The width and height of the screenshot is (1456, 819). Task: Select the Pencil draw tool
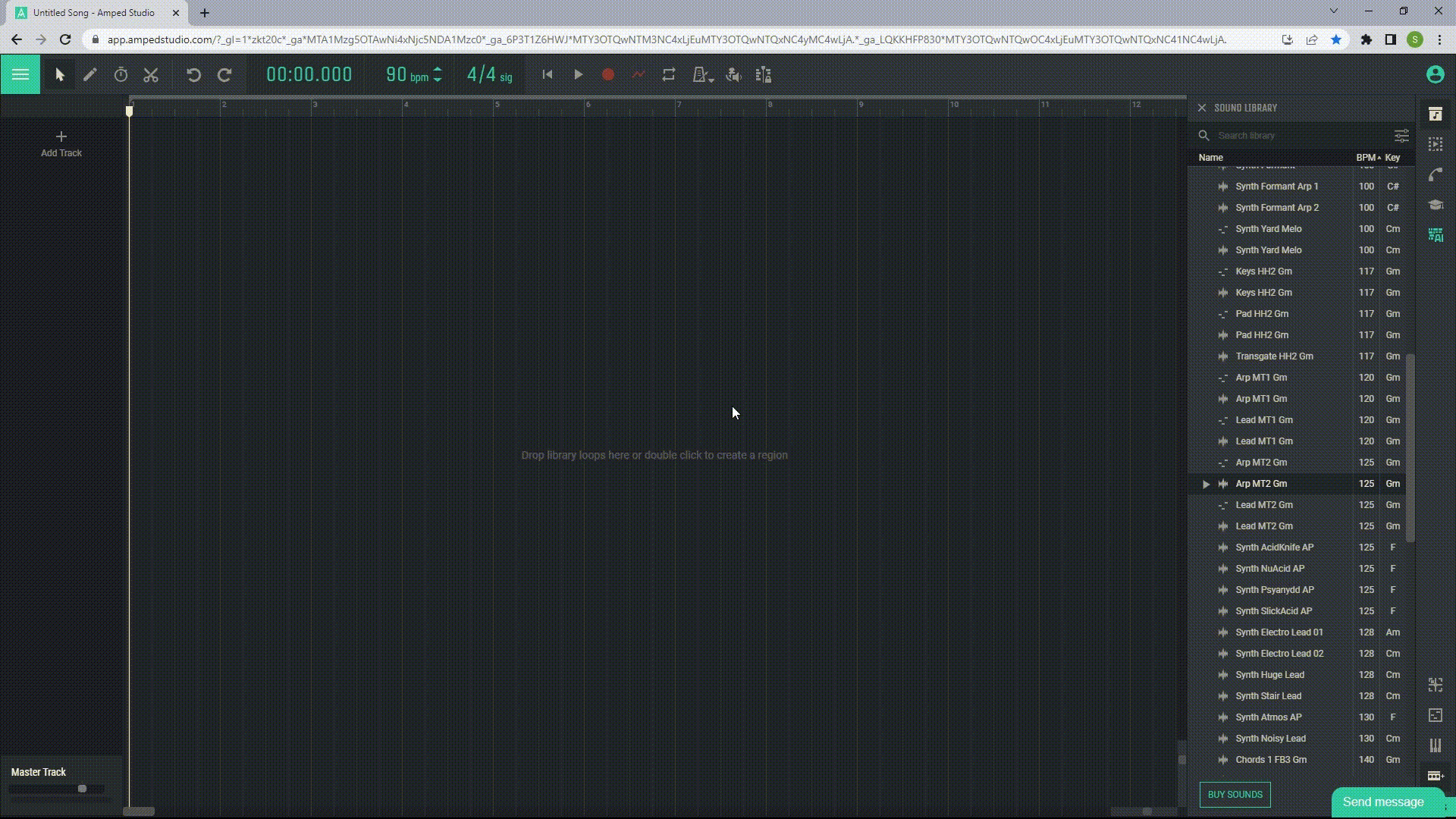(x=90, y=75)
